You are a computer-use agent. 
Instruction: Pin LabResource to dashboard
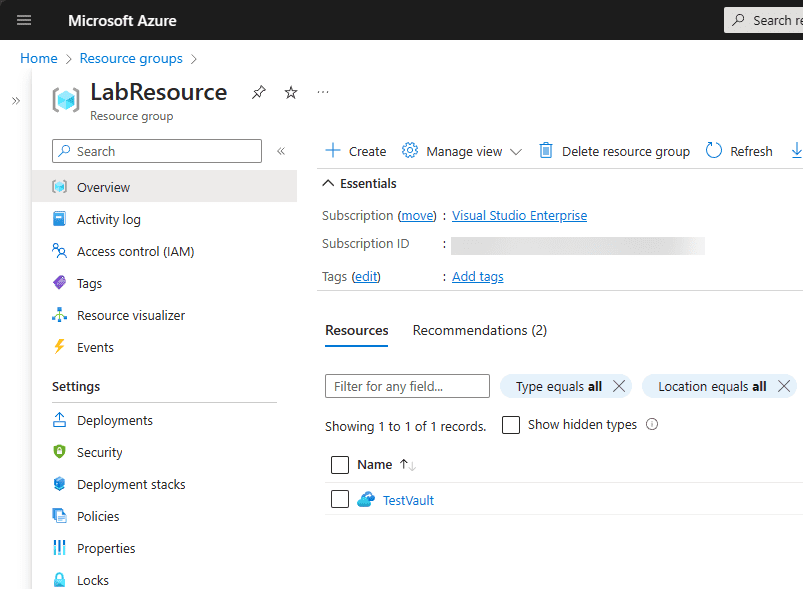click(259, 92)
